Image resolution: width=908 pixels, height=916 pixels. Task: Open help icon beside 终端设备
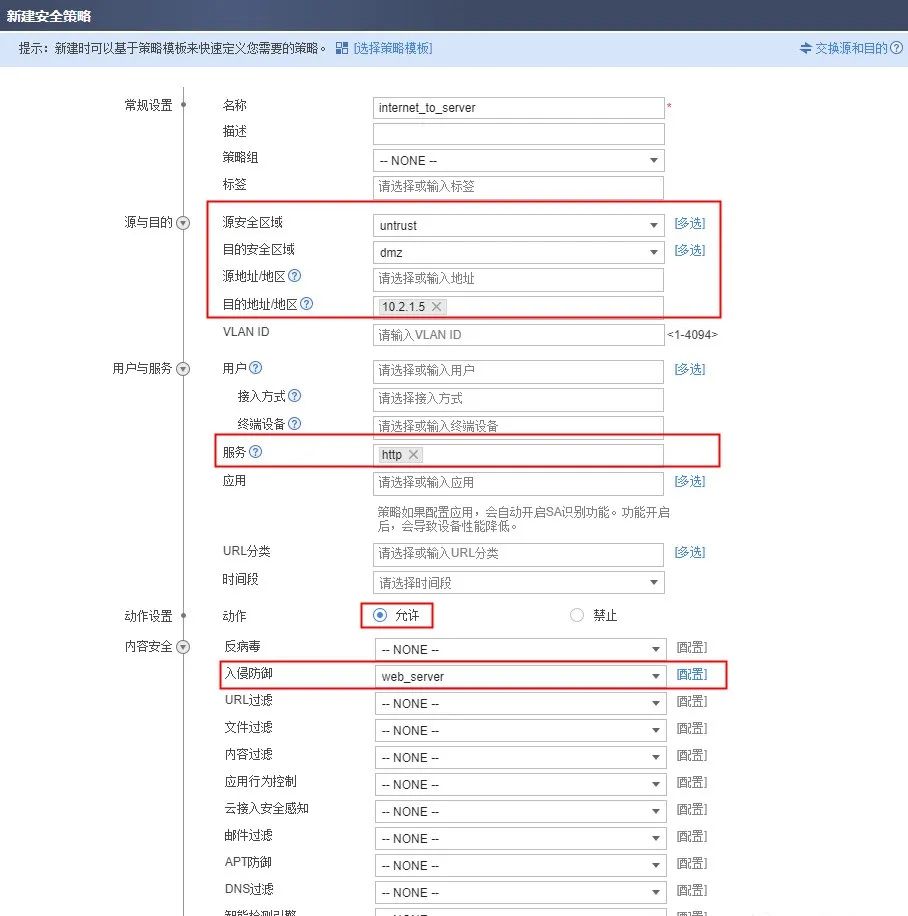(294, 424)
